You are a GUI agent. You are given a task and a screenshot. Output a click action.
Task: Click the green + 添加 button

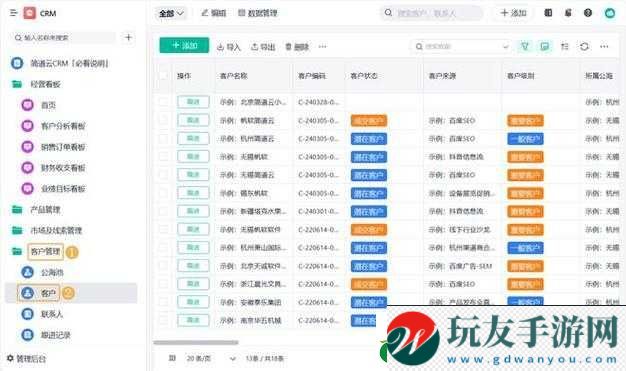[x=184, y=46]
